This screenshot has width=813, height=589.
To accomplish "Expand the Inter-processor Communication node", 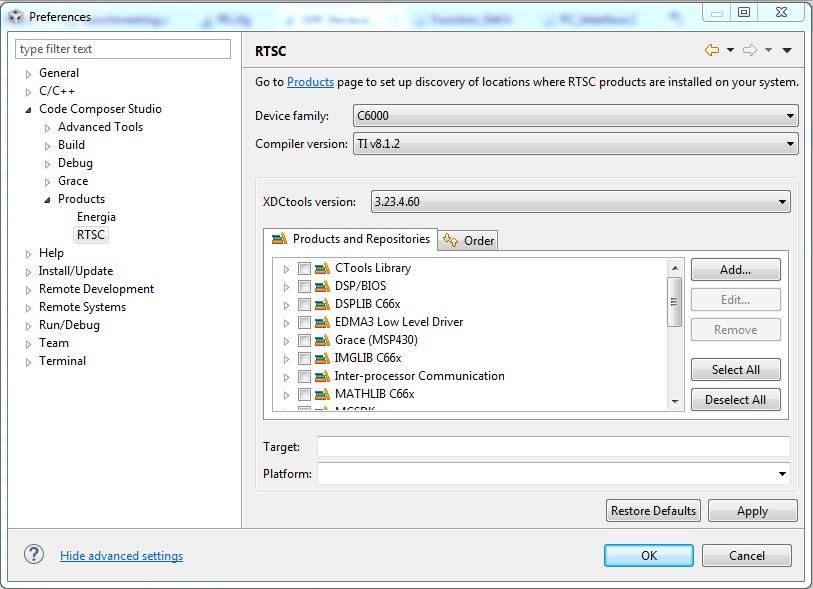I will click(286, 377).
